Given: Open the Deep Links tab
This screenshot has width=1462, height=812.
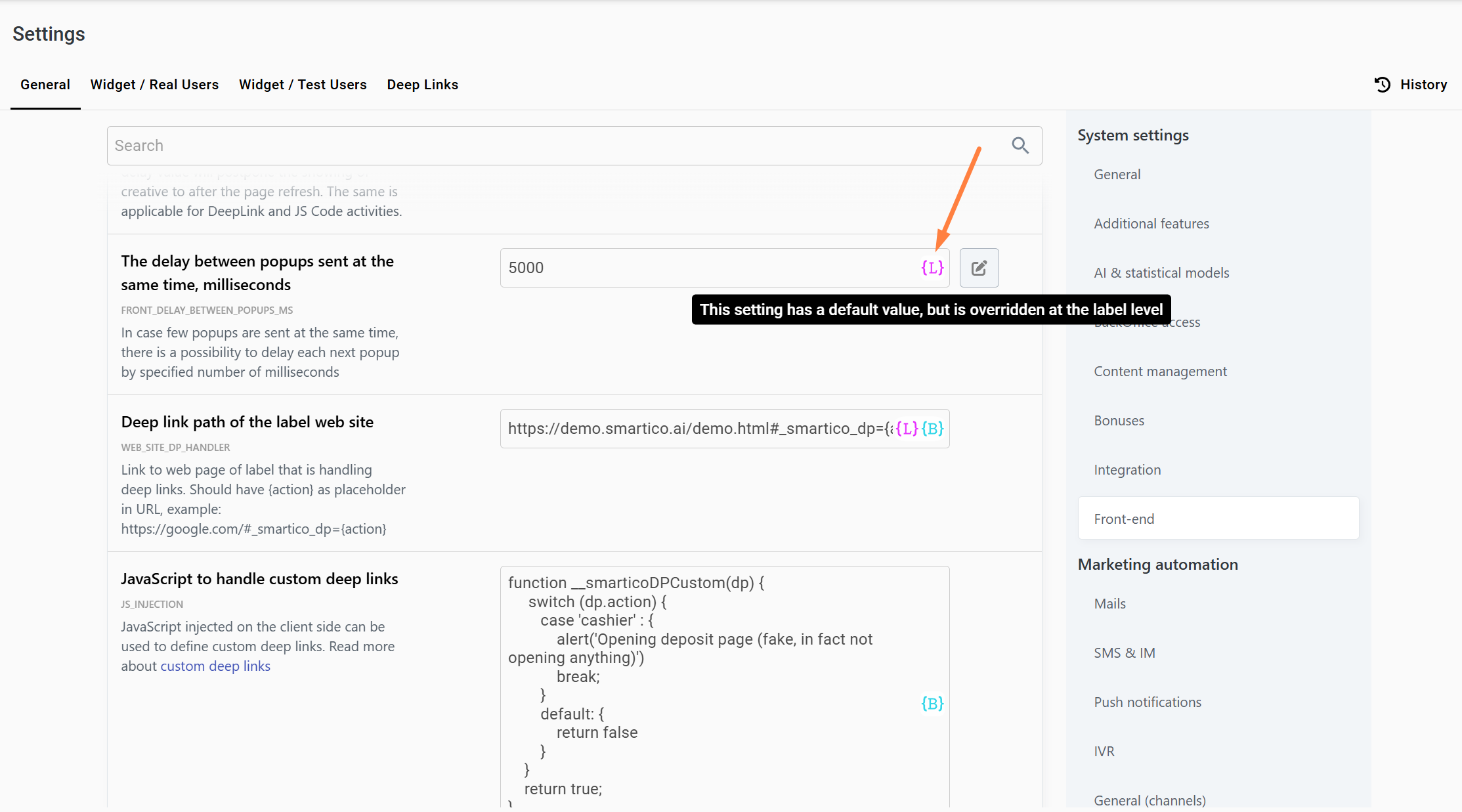Looking at the screenshot, I should 422,85.
